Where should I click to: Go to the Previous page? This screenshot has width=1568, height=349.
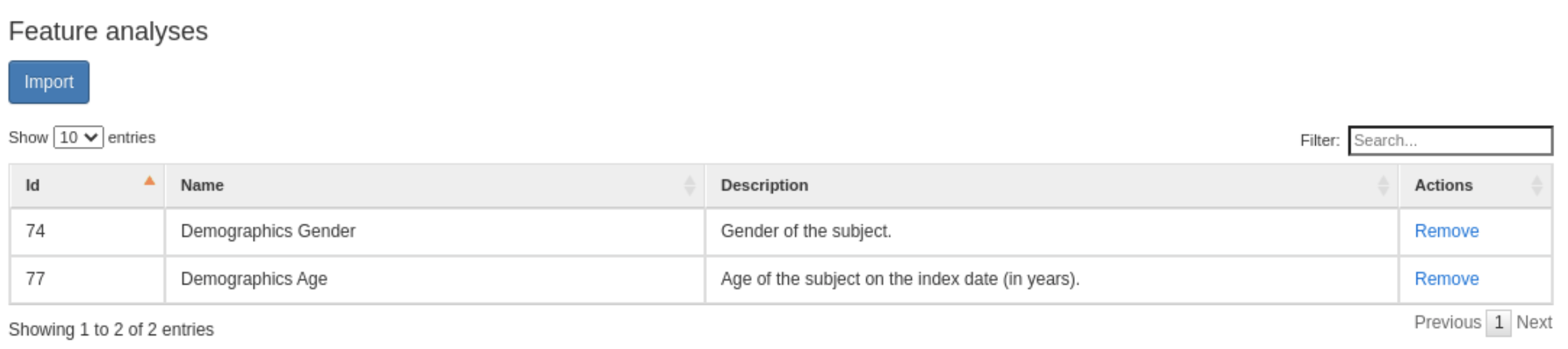click(1447, 323)
